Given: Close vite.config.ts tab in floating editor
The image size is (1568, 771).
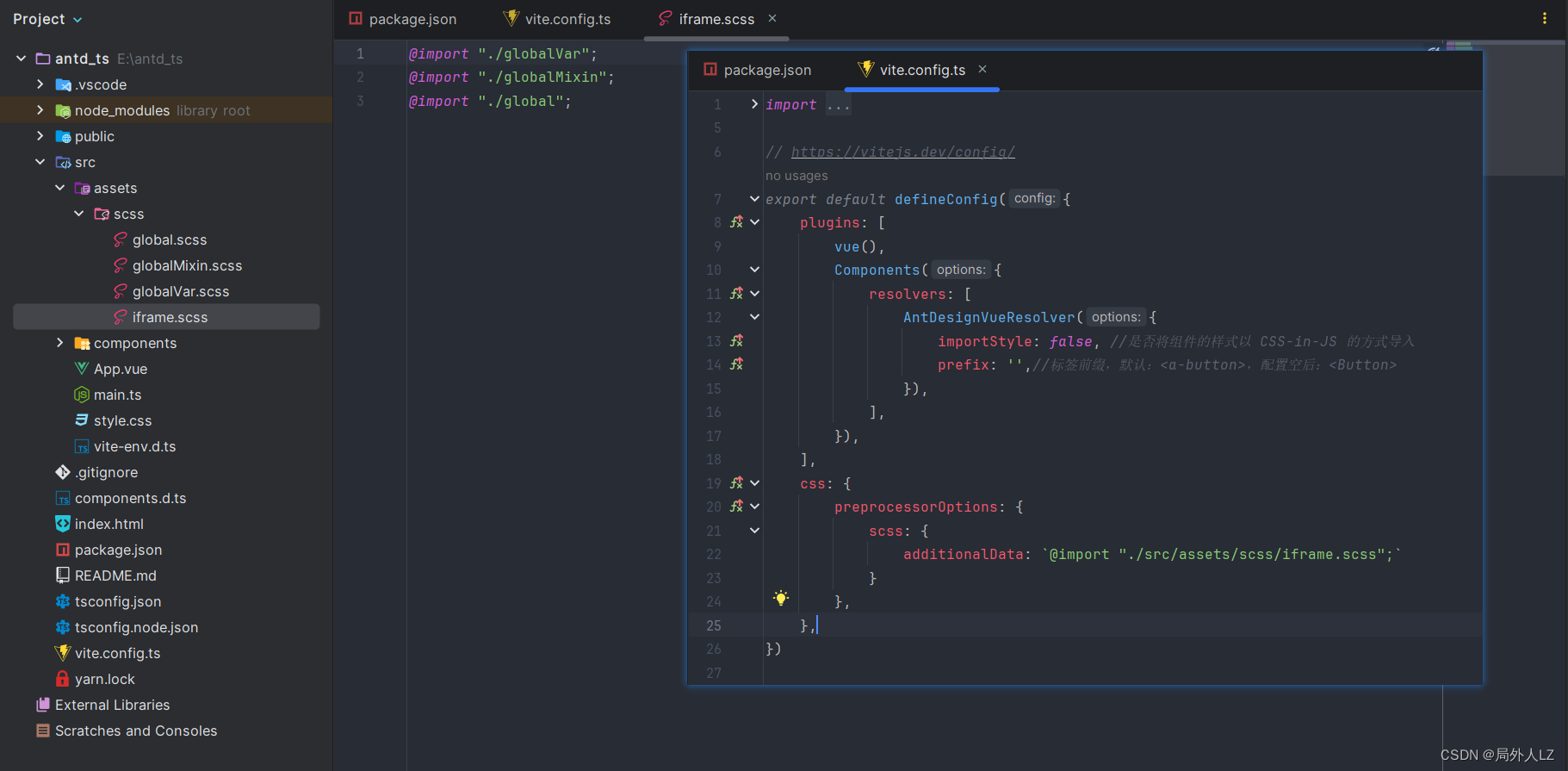Looking at the screenshot, I should 982,69.
